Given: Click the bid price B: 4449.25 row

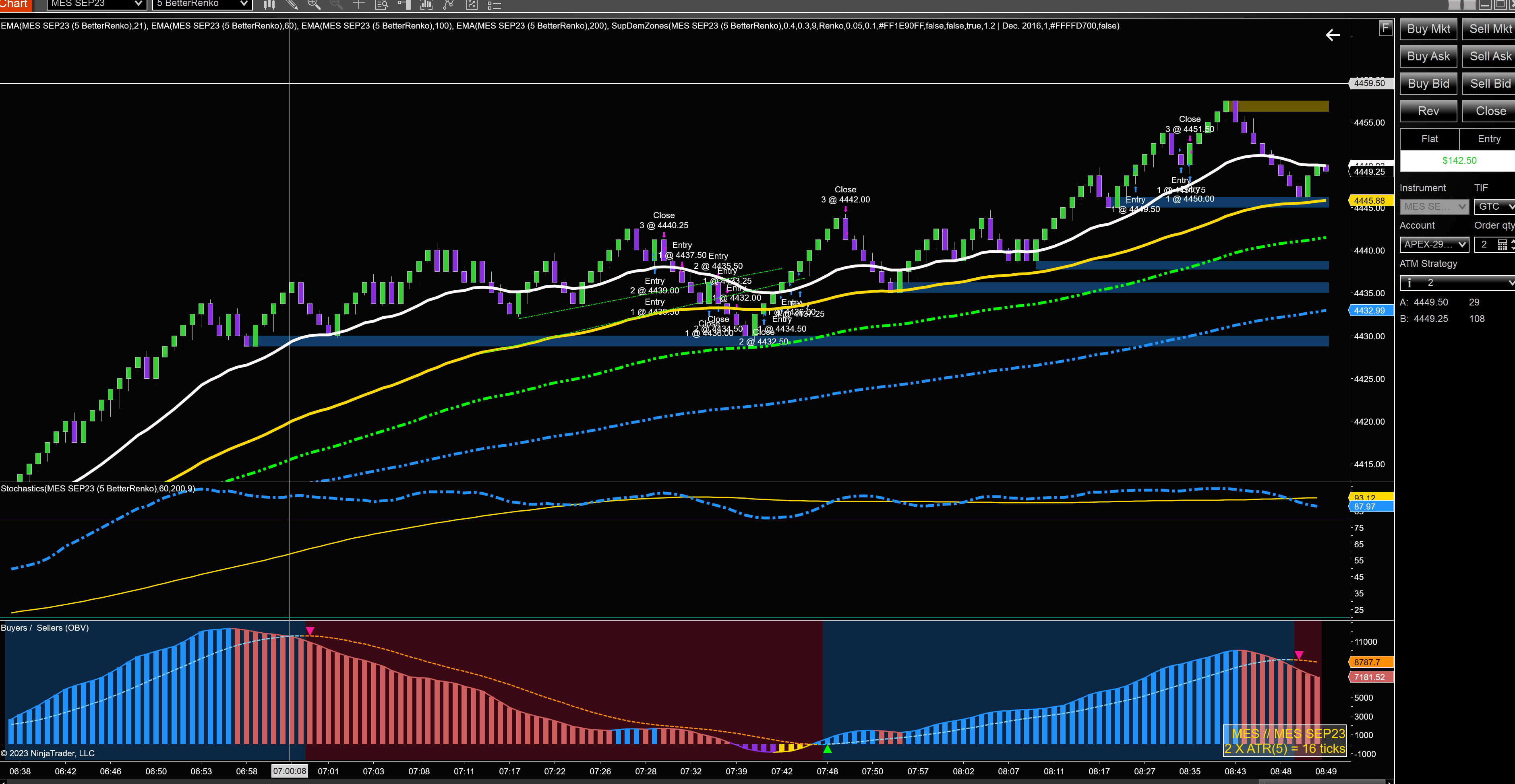Looking at the screenshot, I should [x=1442, y=318].
